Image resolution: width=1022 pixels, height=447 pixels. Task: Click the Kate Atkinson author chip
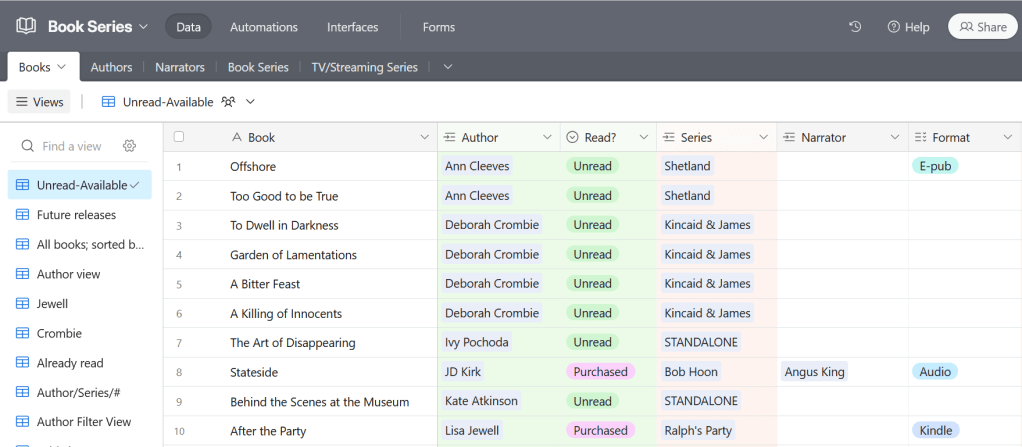click(x=482, y=401)
